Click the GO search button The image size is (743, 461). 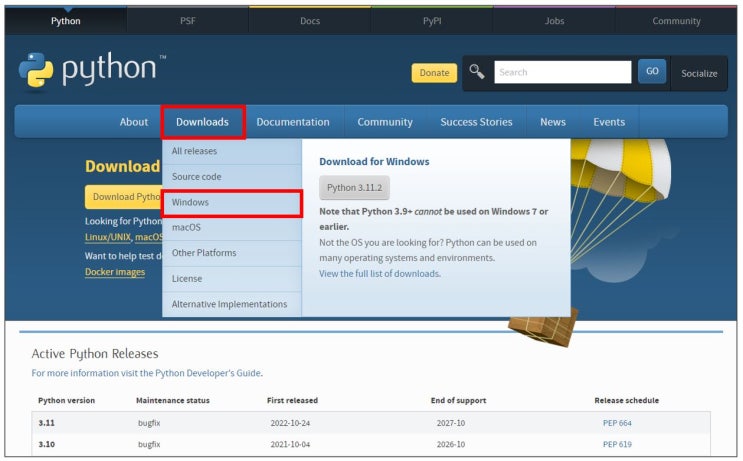pos(652,72)
